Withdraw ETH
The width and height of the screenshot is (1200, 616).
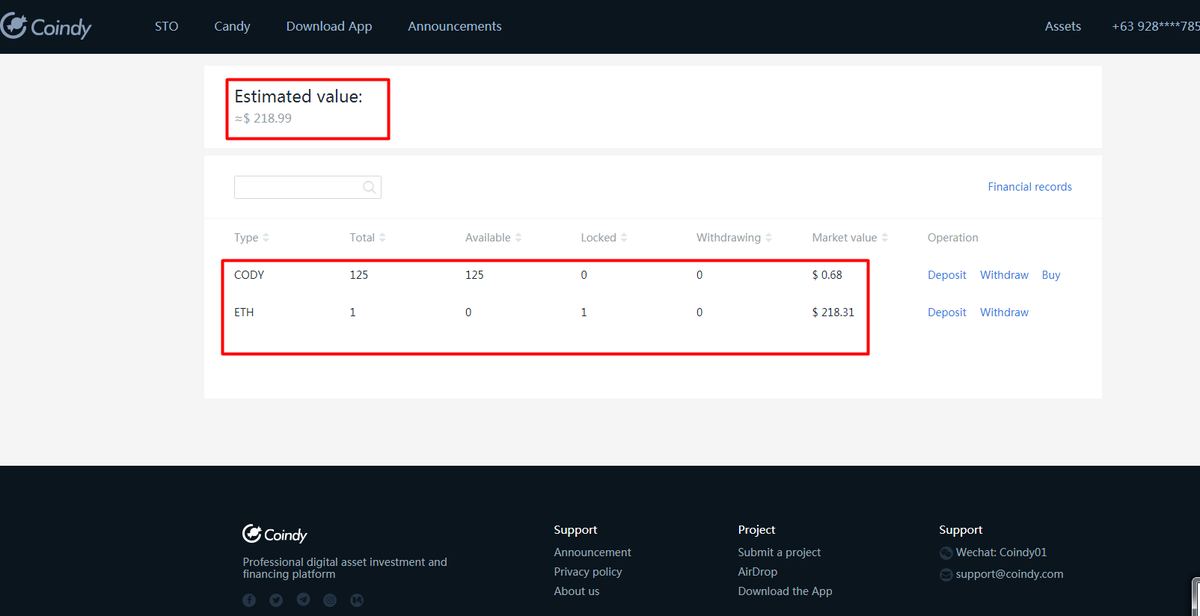pos(1004,312)
